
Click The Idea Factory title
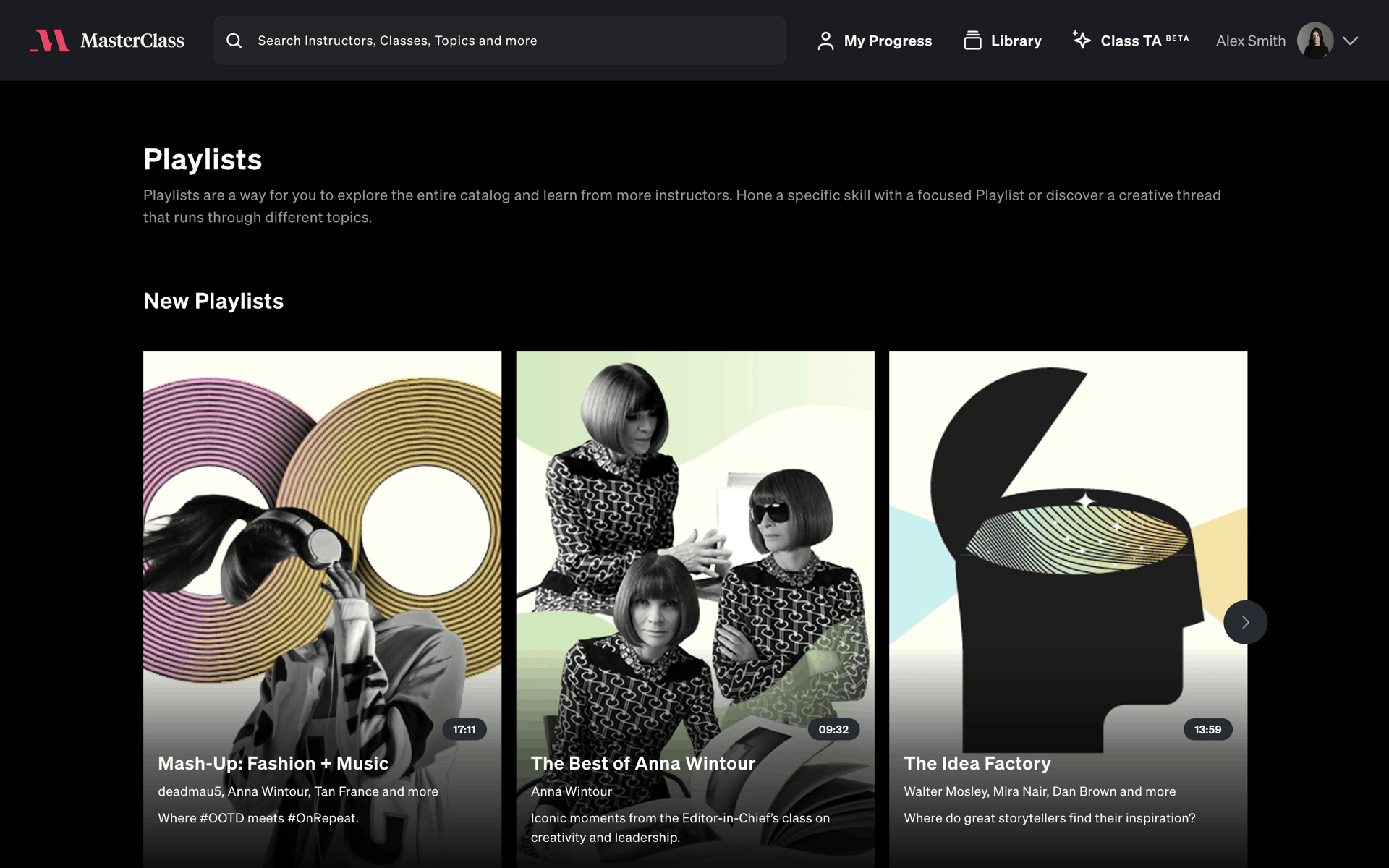(x=977, y=763)
